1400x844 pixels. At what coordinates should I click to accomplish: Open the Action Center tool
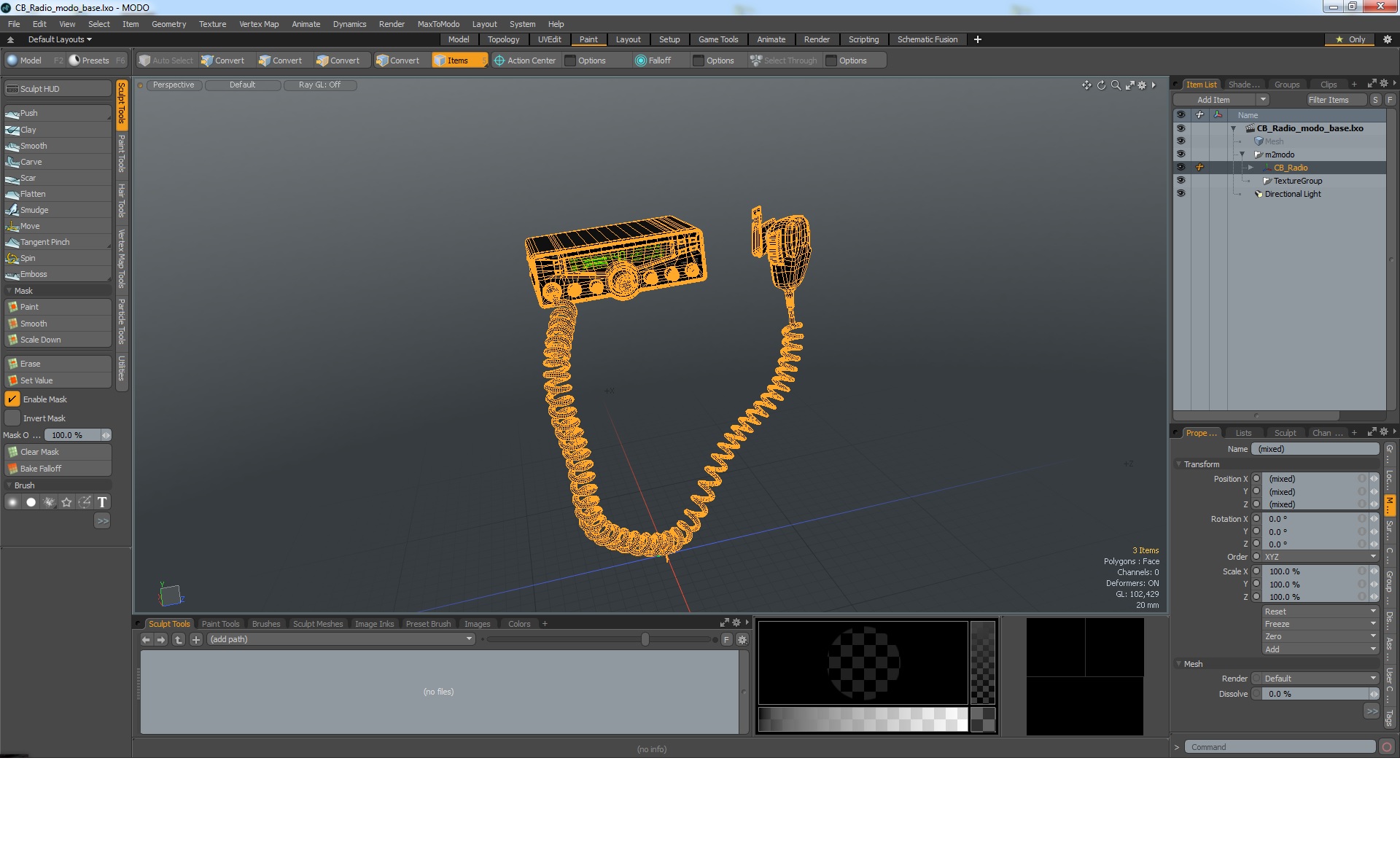pos(525,60)
